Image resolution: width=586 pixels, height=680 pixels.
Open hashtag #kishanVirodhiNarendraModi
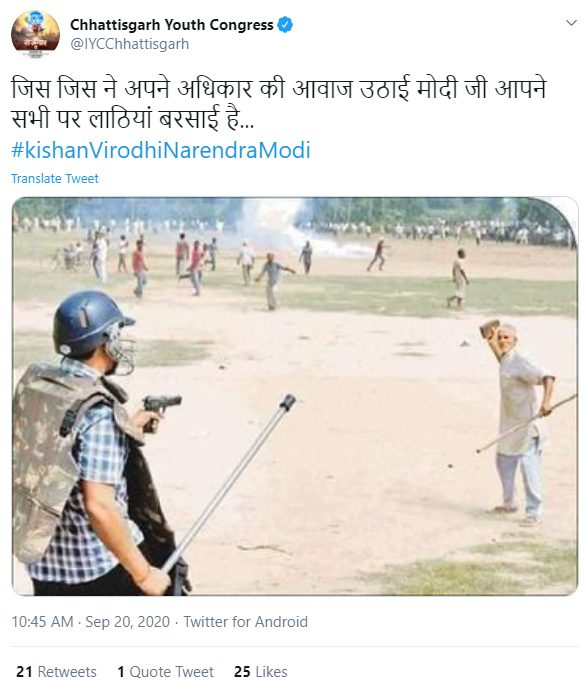(161, 150)
